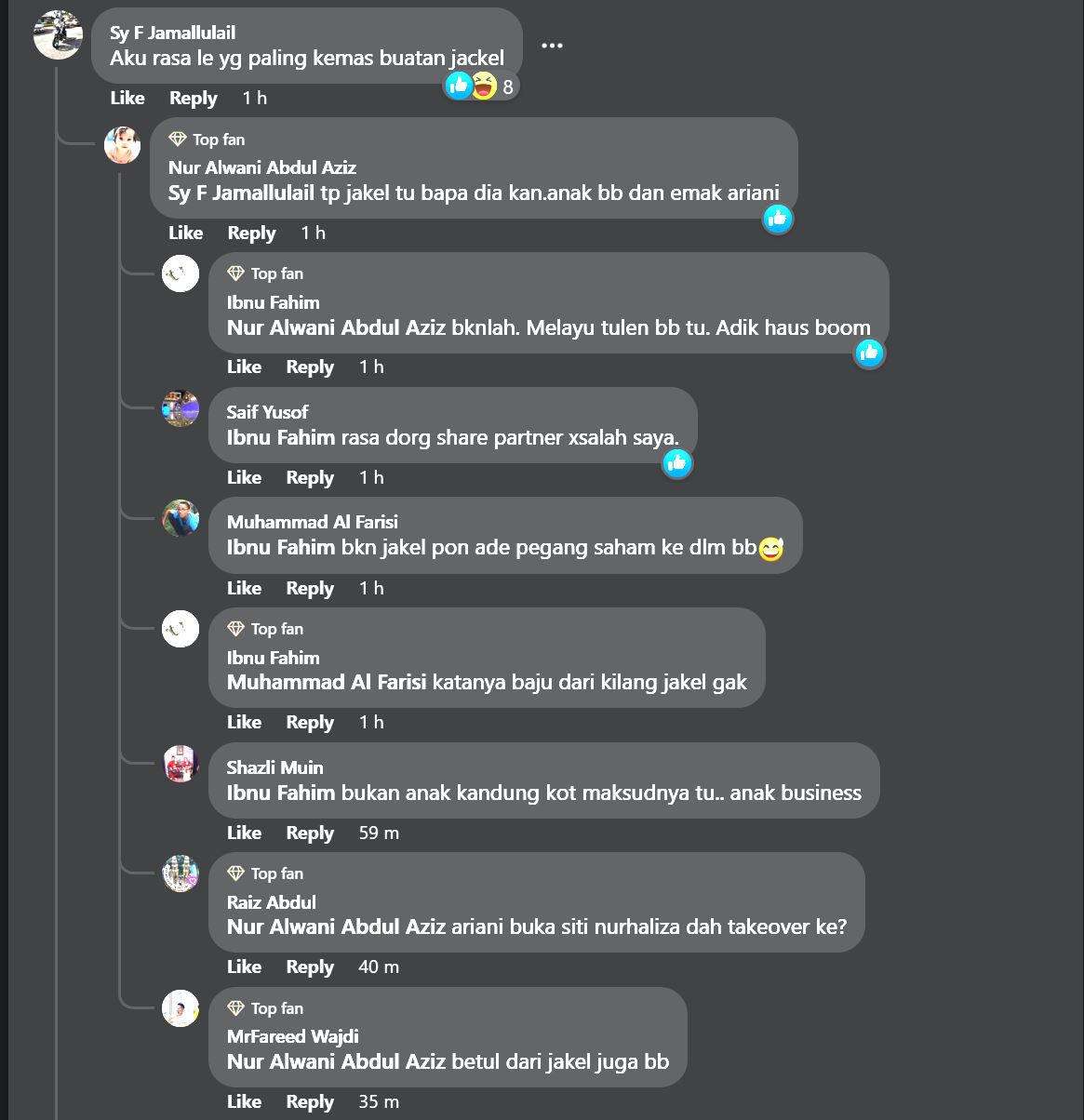
Task: Click the Top fan badge on Nur Alwani's comment
Action: click(207, 139)
